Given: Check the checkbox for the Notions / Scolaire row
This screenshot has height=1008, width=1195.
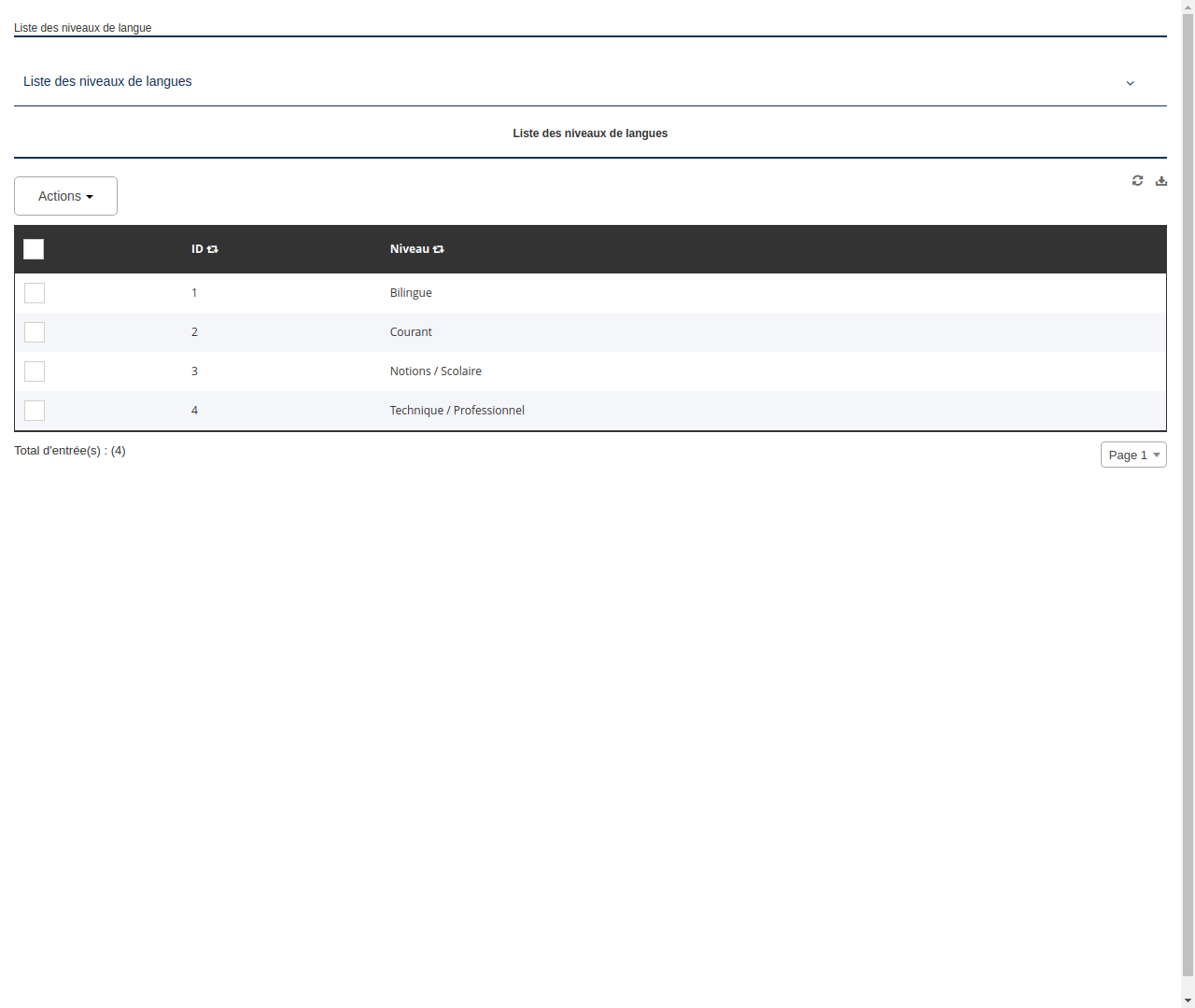Looking at the screenshot, I should point(35,371).
